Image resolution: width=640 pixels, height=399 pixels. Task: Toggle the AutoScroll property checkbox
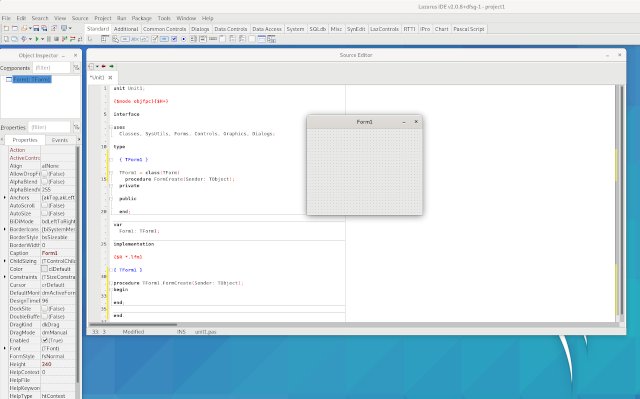tap(44, 206)
